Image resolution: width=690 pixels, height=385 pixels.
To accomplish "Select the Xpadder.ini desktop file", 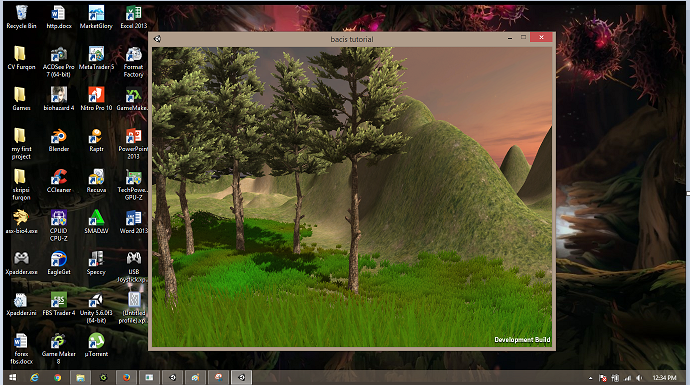I will point(21,304).
